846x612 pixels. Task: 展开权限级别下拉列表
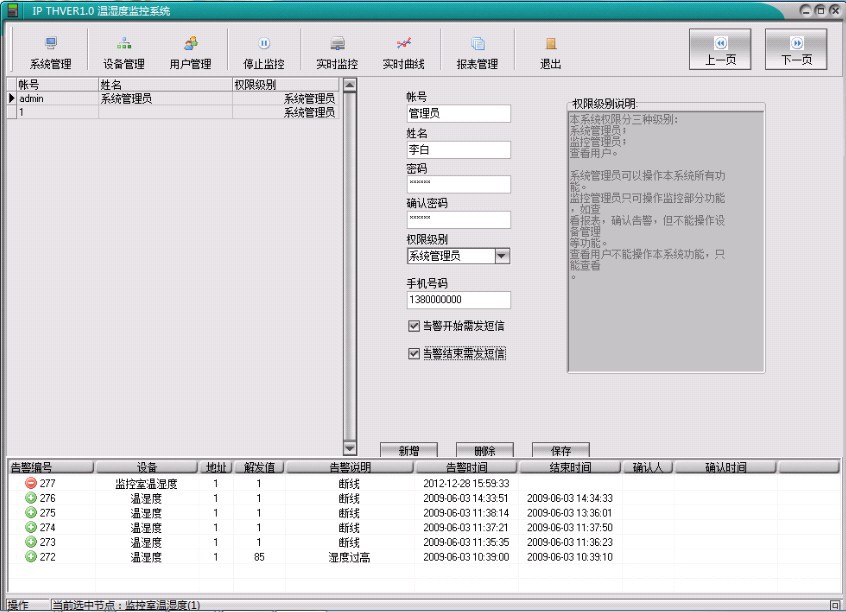(x=503, y=254)
